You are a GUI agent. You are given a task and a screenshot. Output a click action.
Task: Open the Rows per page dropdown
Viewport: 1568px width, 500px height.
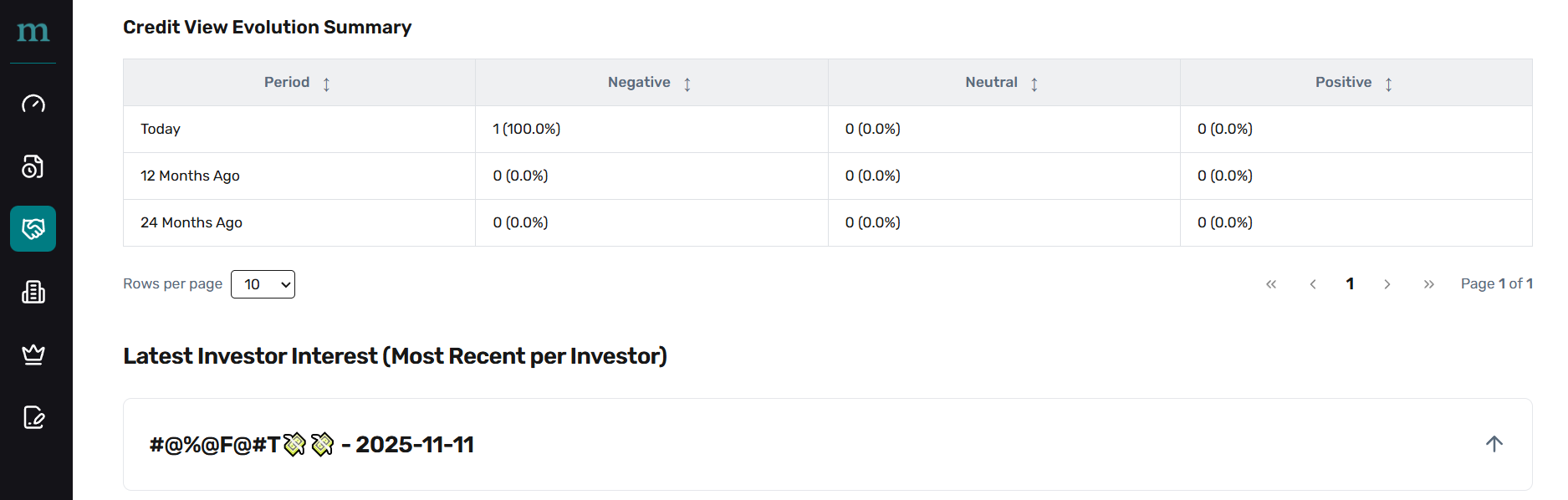click(x=263, y=284)
